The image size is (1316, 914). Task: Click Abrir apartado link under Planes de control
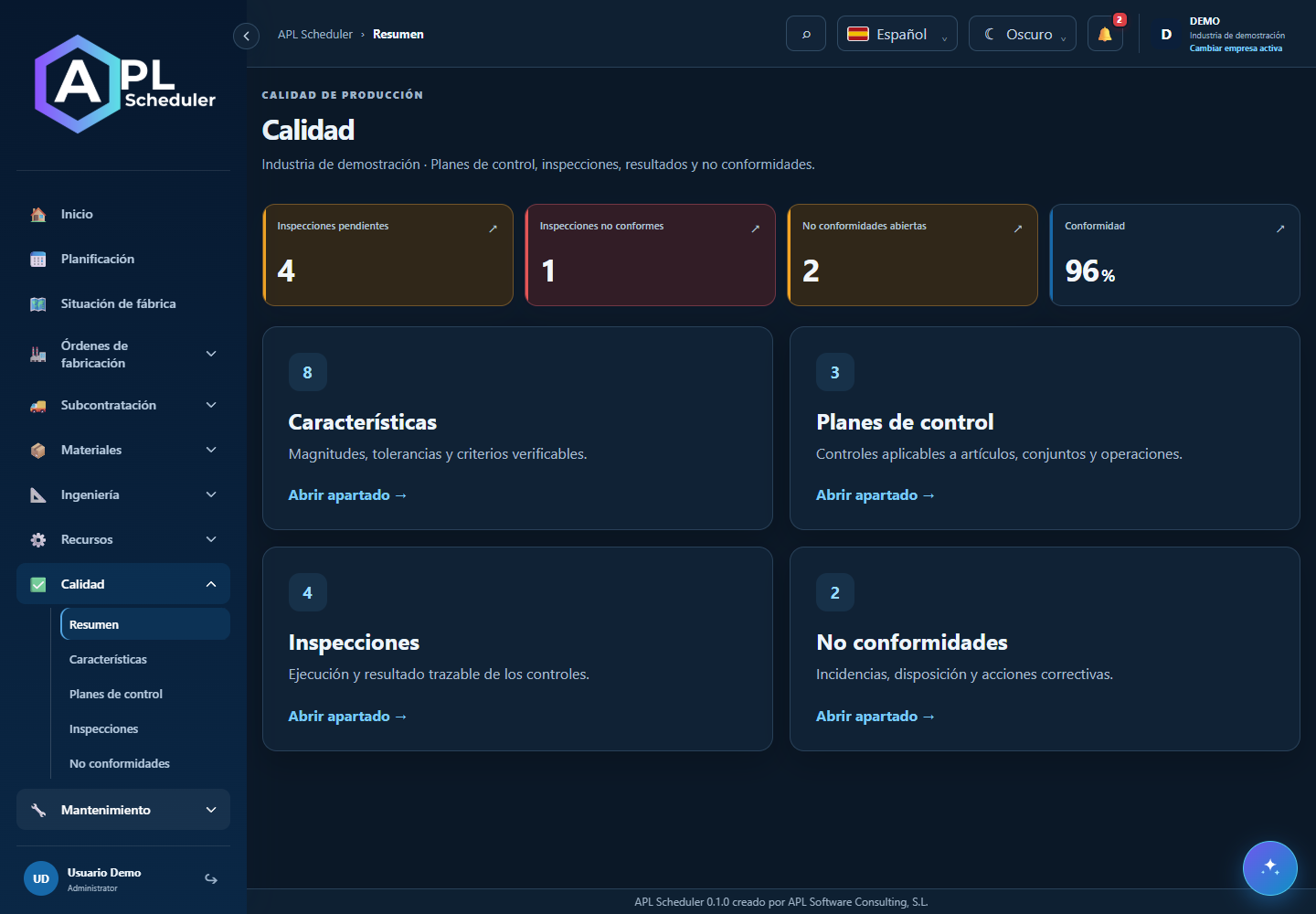(x=876, y=494)
